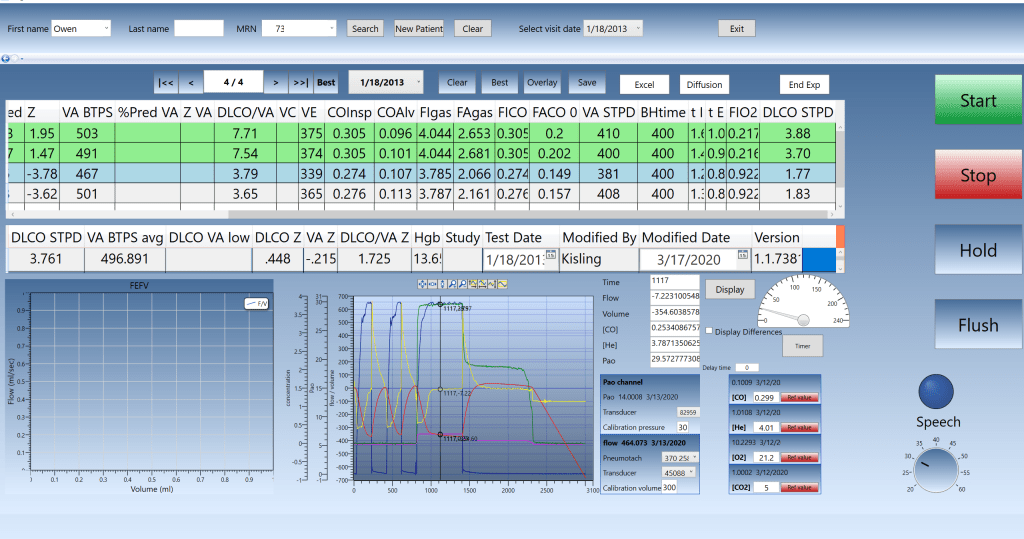The image size is (1024, 539).
Task: Go to the first test record
Action: [x=166, y=83]
